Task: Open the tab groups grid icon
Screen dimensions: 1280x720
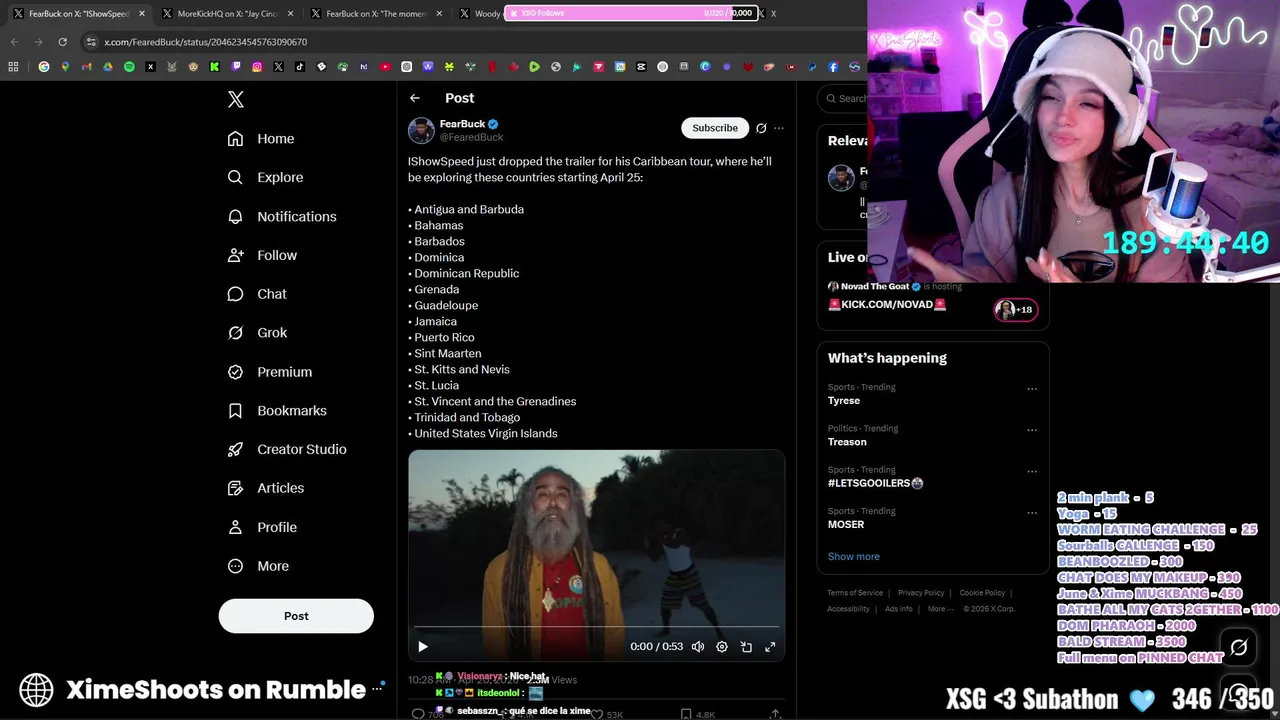Action: coord(13,67)
